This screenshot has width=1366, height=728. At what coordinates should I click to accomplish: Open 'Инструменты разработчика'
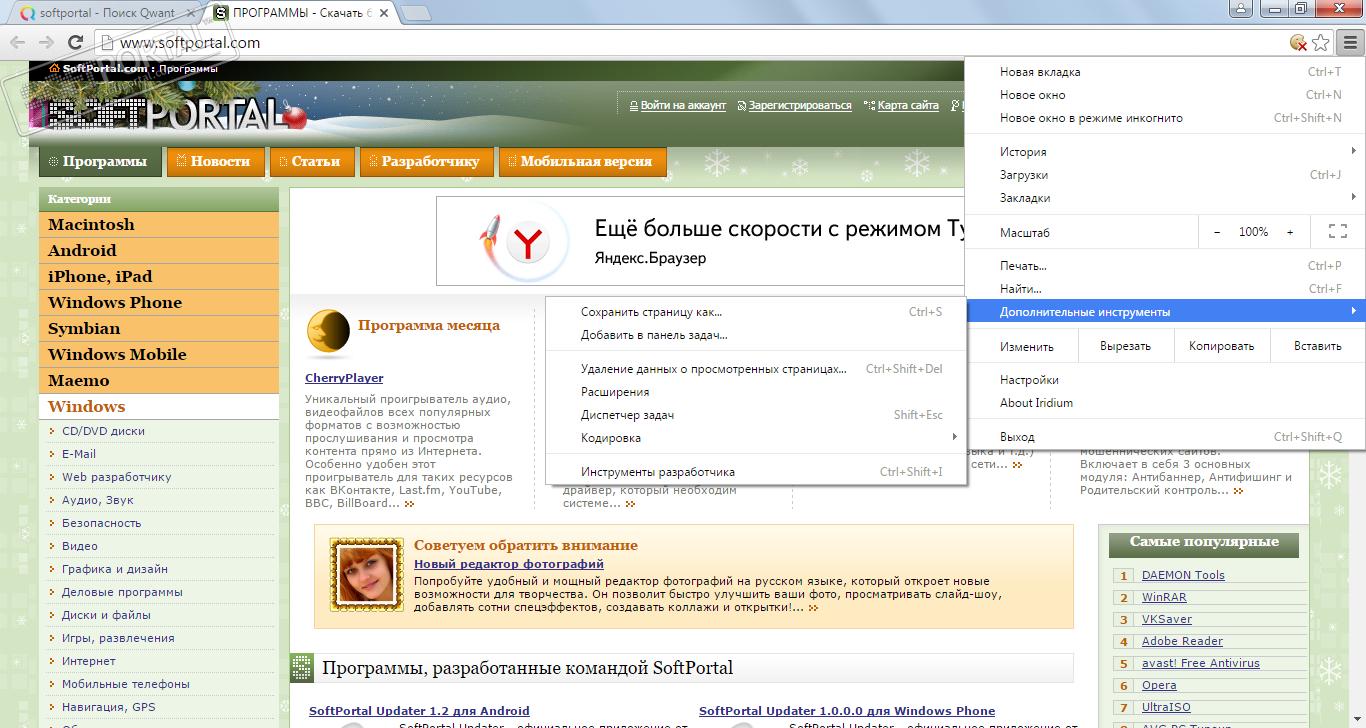pos(756,472)
